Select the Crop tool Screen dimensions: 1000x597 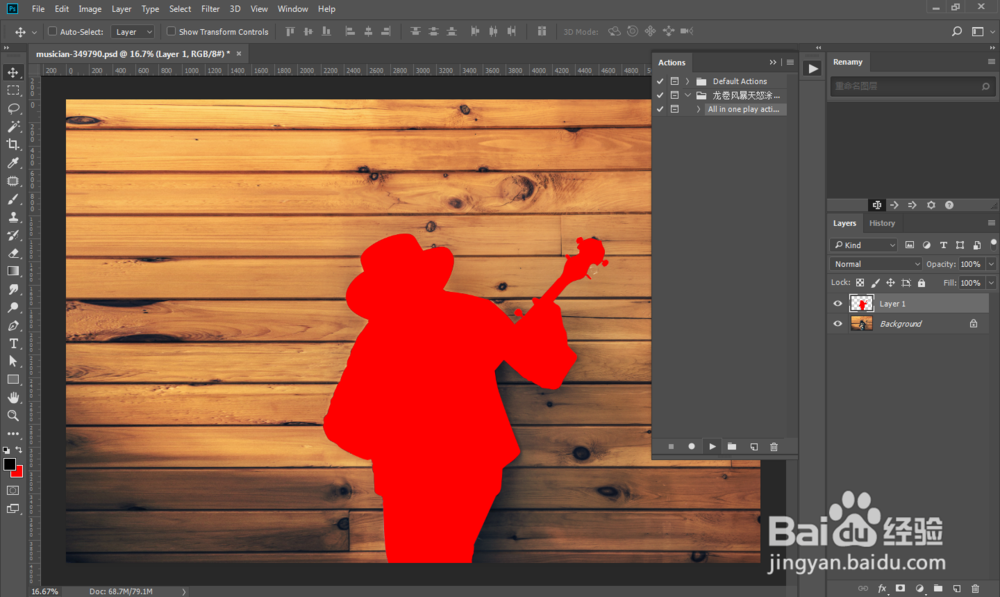coord(13,145)
